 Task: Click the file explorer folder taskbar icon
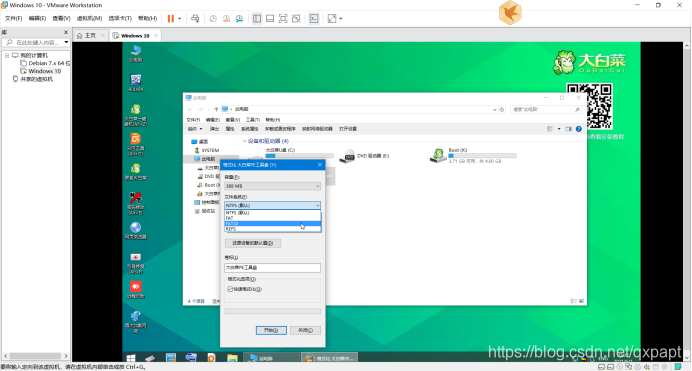[233, 358]
